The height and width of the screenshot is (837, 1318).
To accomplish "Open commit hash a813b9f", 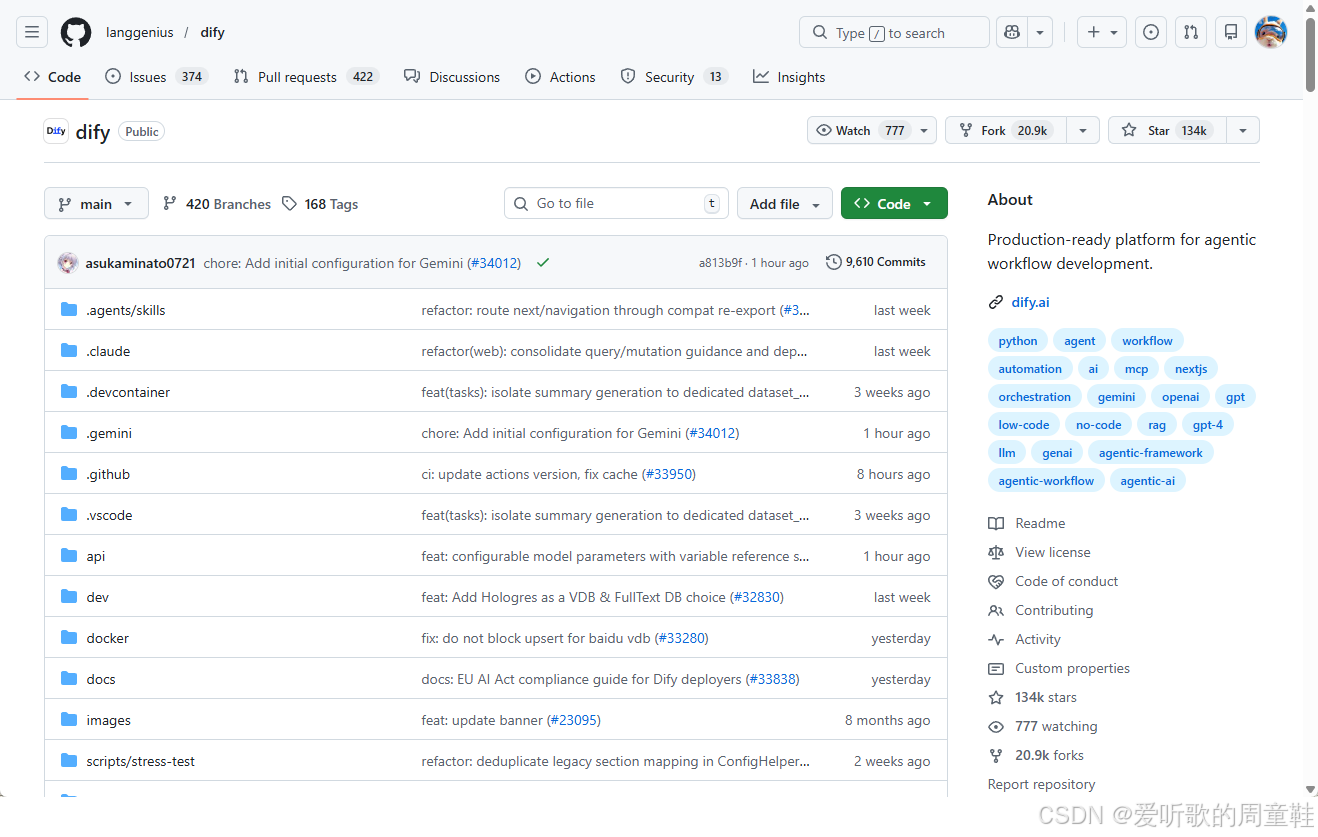I will (x=720, y=263).
